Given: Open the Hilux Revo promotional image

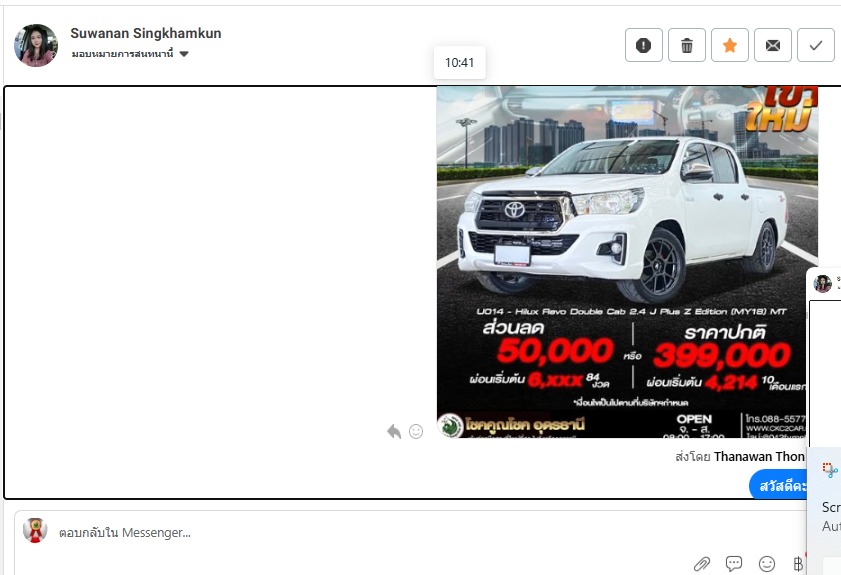Looking at the screenshot, I should click(627, 262).
